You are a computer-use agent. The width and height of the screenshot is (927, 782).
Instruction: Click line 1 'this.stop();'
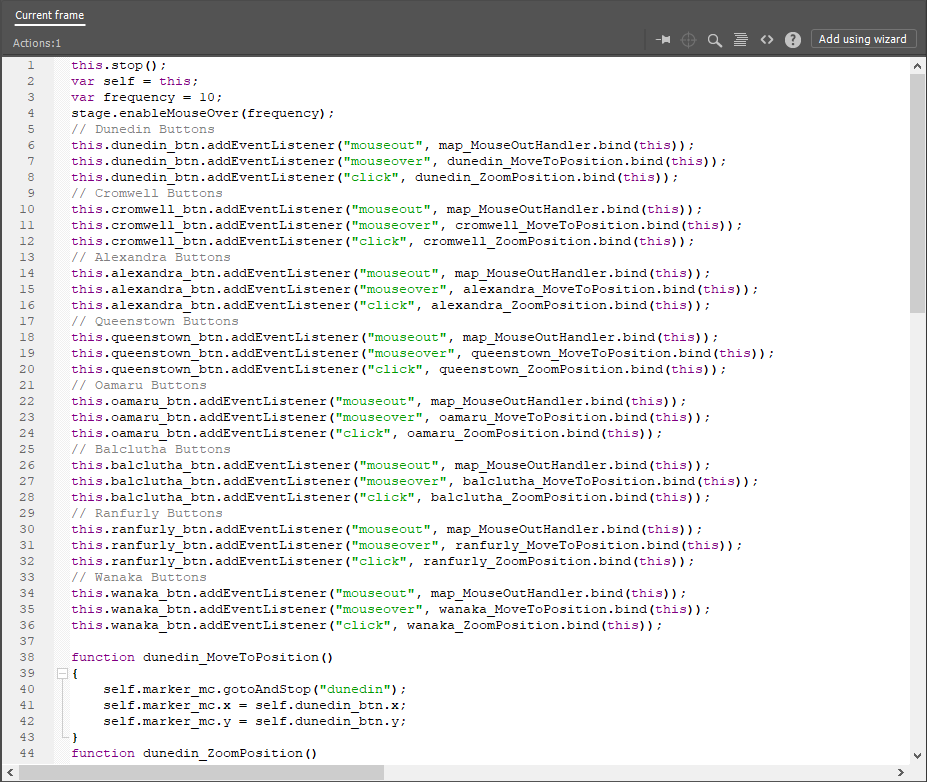click(x=119, y=66)
